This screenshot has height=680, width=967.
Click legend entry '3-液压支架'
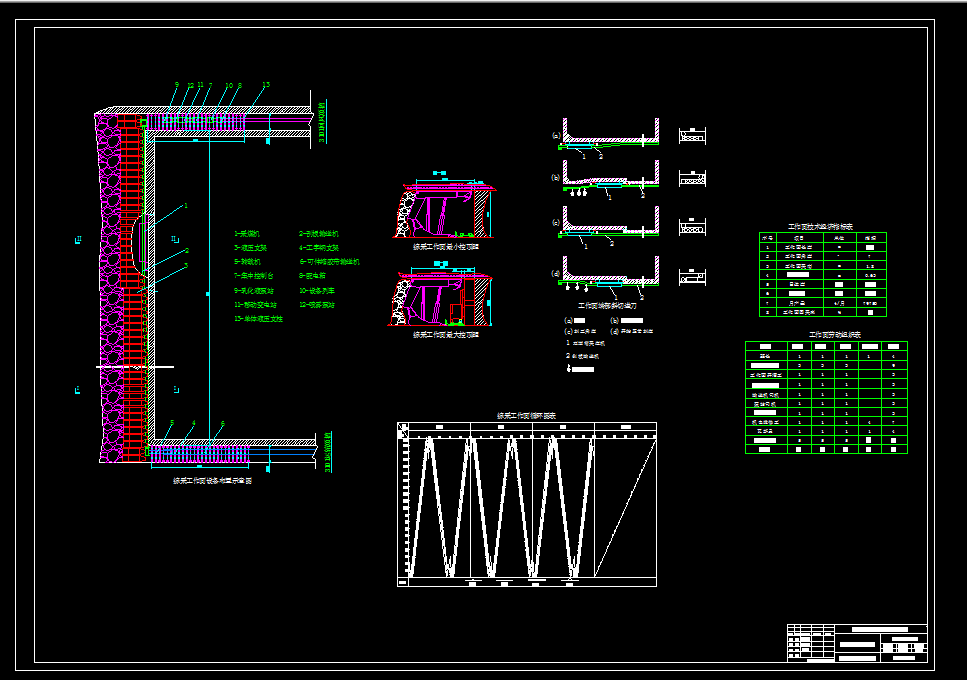coord(250,248)
